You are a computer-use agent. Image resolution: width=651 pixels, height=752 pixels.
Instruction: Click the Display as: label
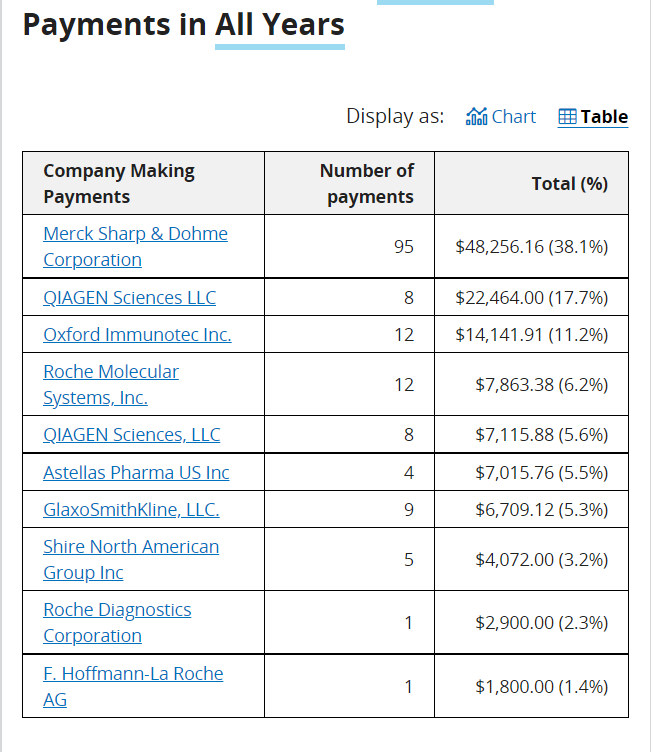click(x=395, y=117)
